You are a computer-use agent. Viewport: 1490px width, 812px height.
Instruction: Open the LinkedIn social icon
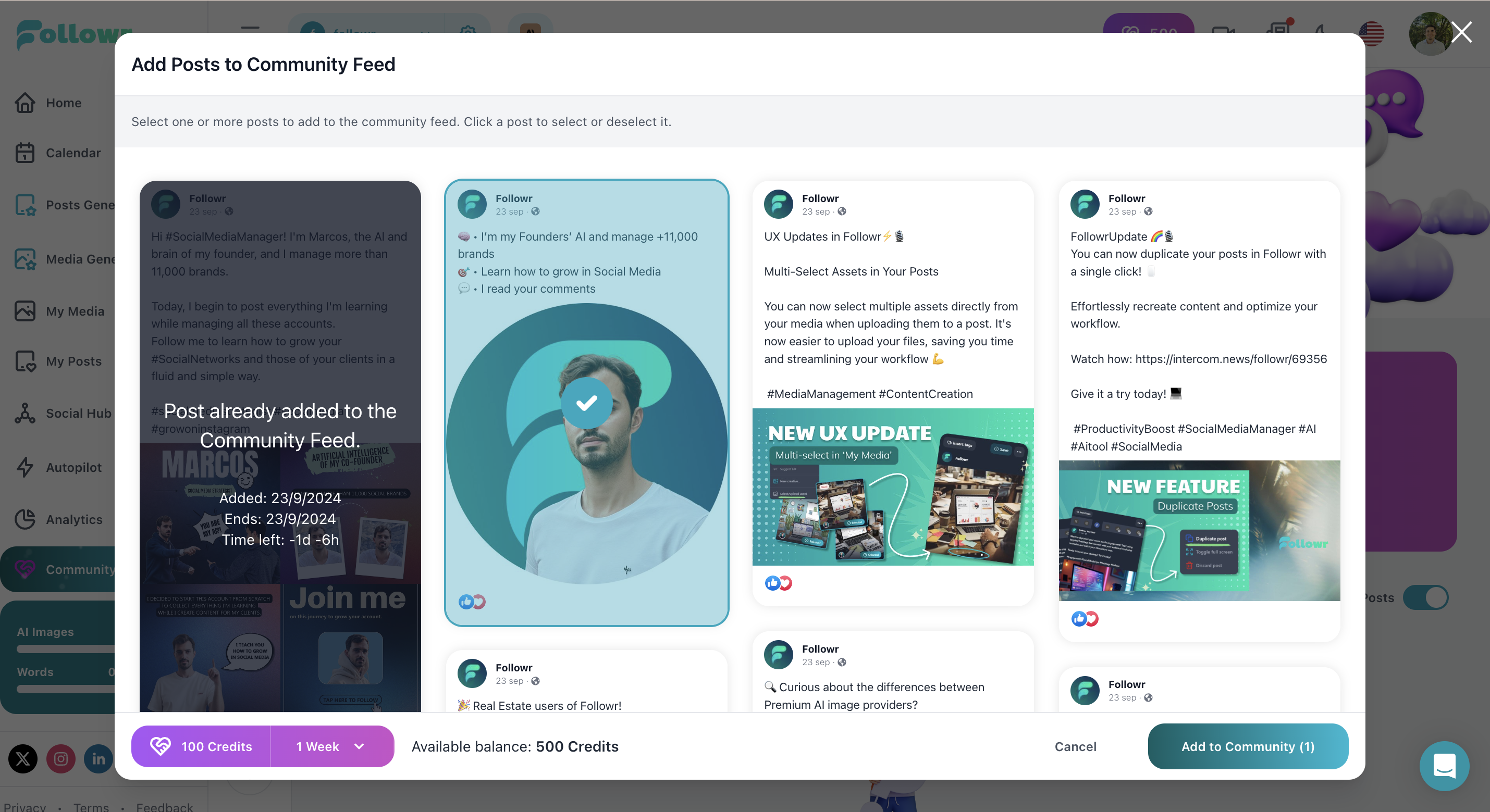98,758
